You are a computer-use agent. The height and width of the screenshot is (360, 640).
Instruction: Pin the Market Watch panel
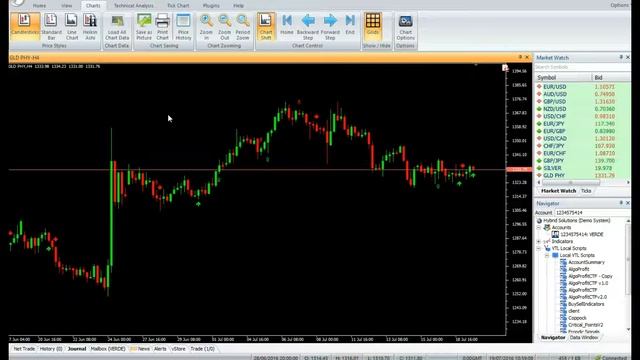[x=621, y=57]
